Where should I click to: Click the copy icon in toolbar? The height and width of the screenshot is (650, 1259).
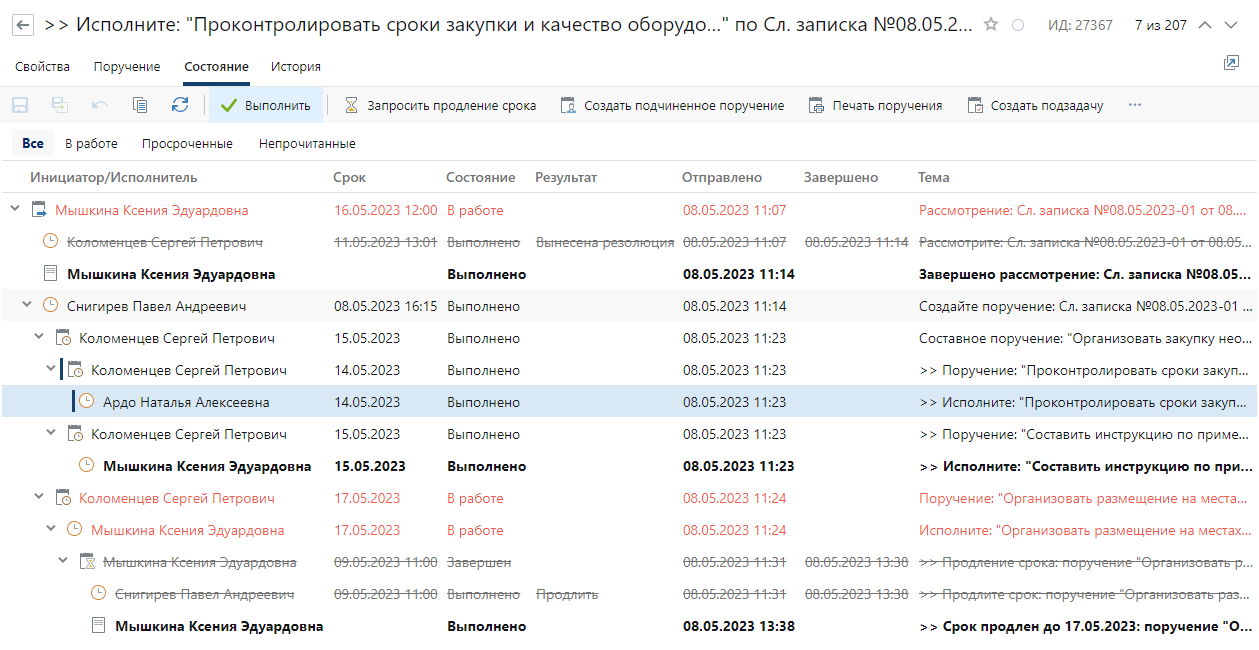(x=140, y=105)
